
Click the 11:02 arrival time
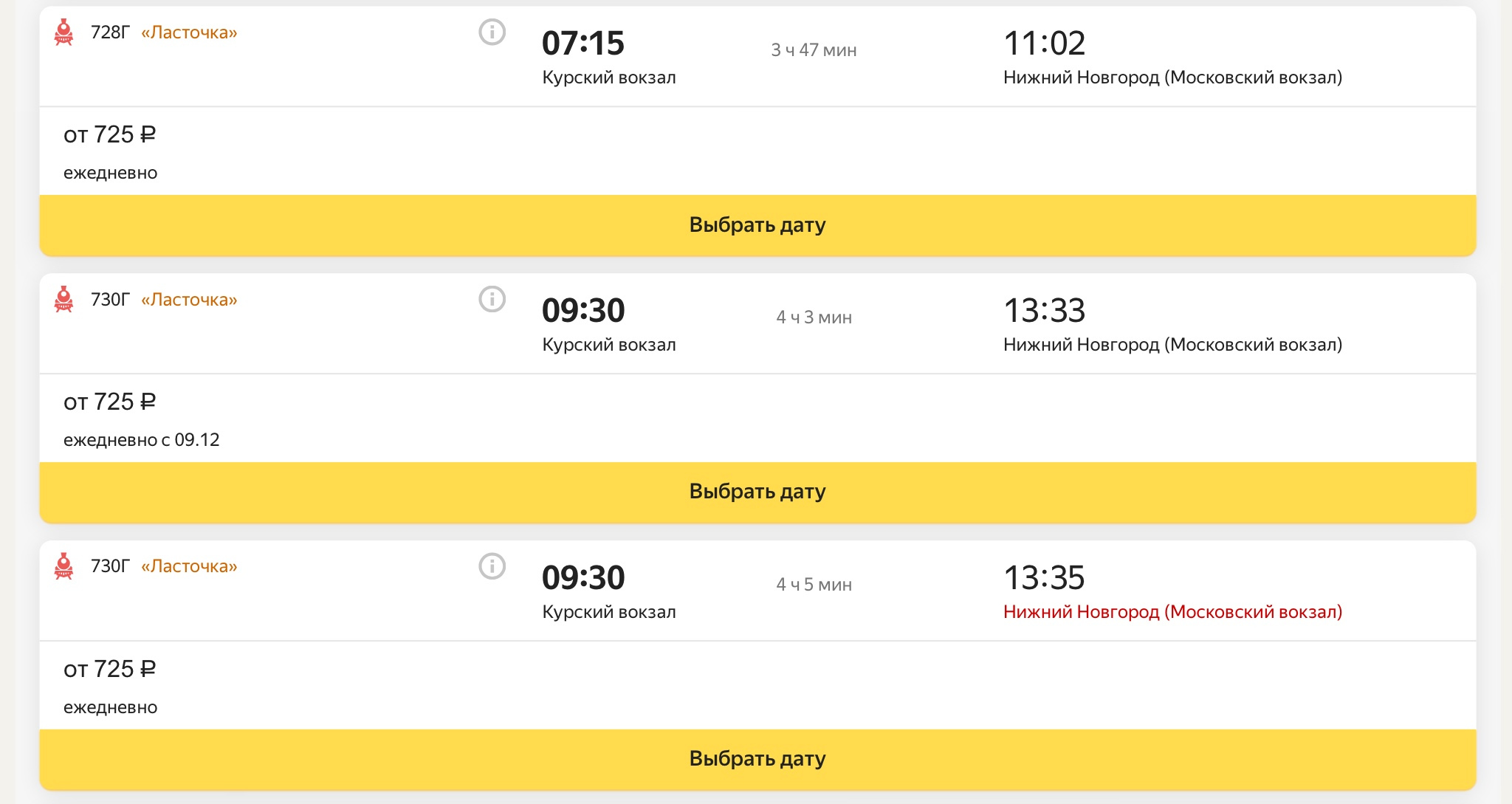click(x=1044, y=44)
